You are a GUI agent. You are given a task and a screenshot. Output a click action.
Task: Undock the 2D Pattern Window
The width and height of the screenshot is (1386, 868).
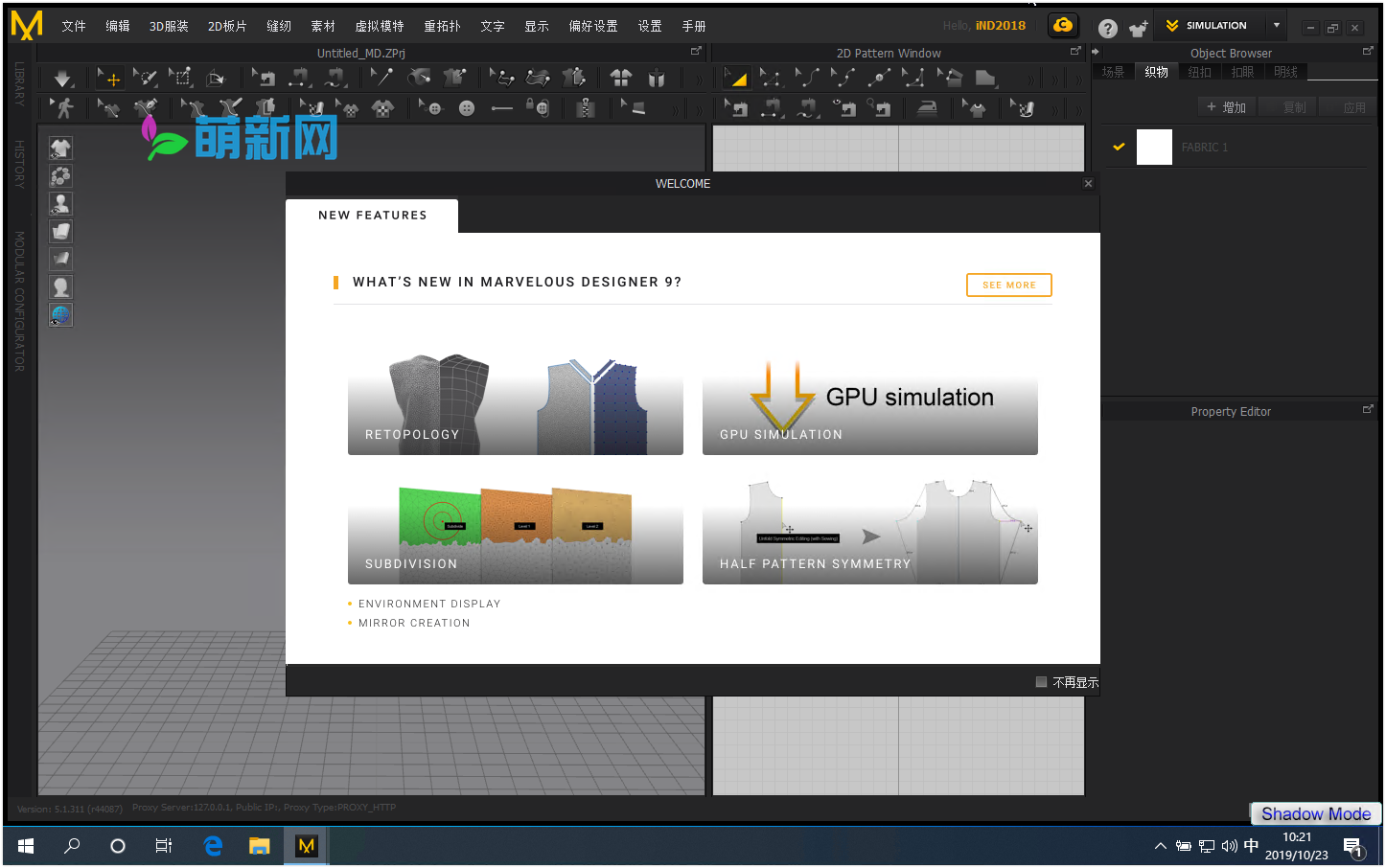click(x=1075, y=51)
